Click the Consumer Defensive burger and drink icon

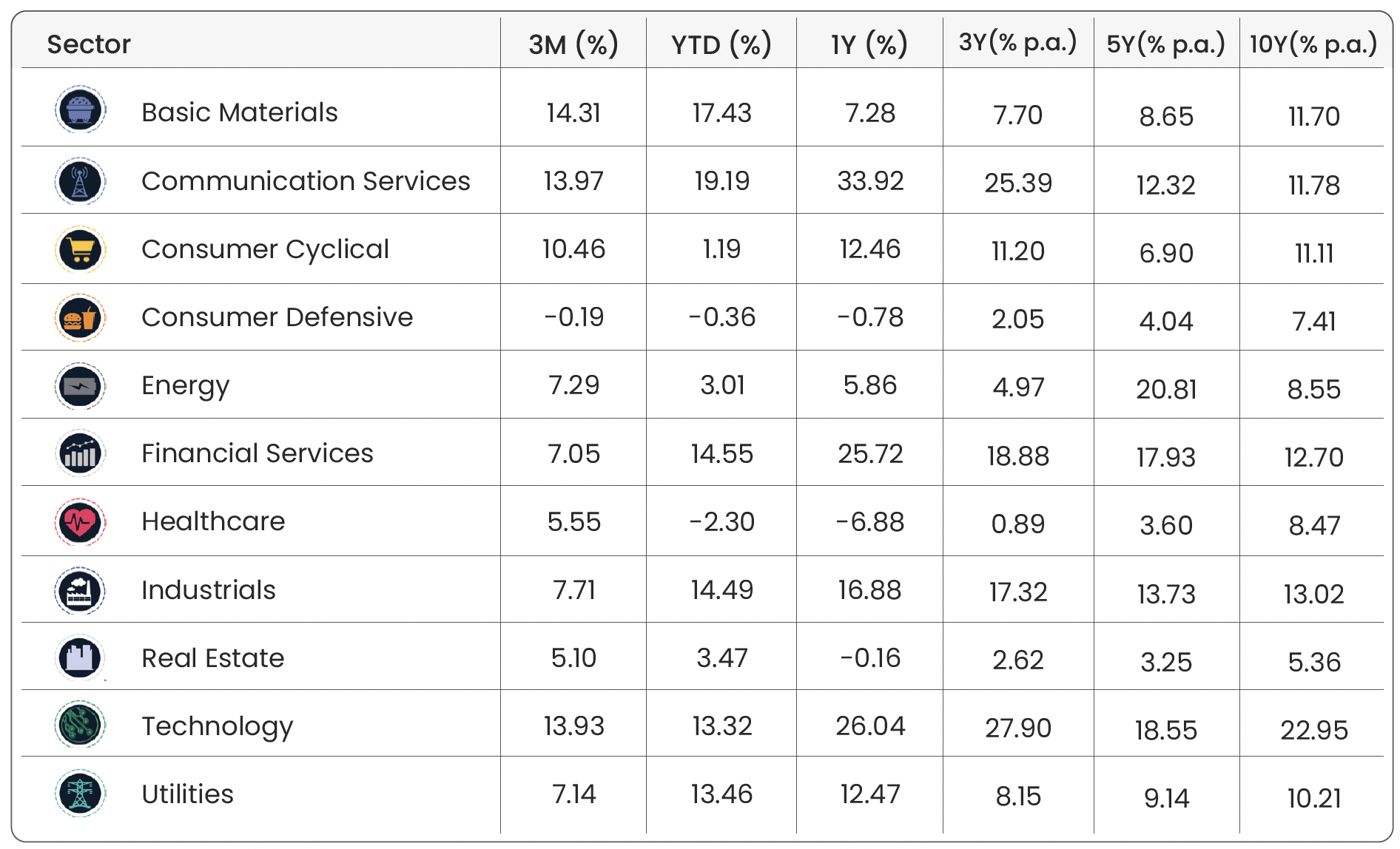point(80,318)
